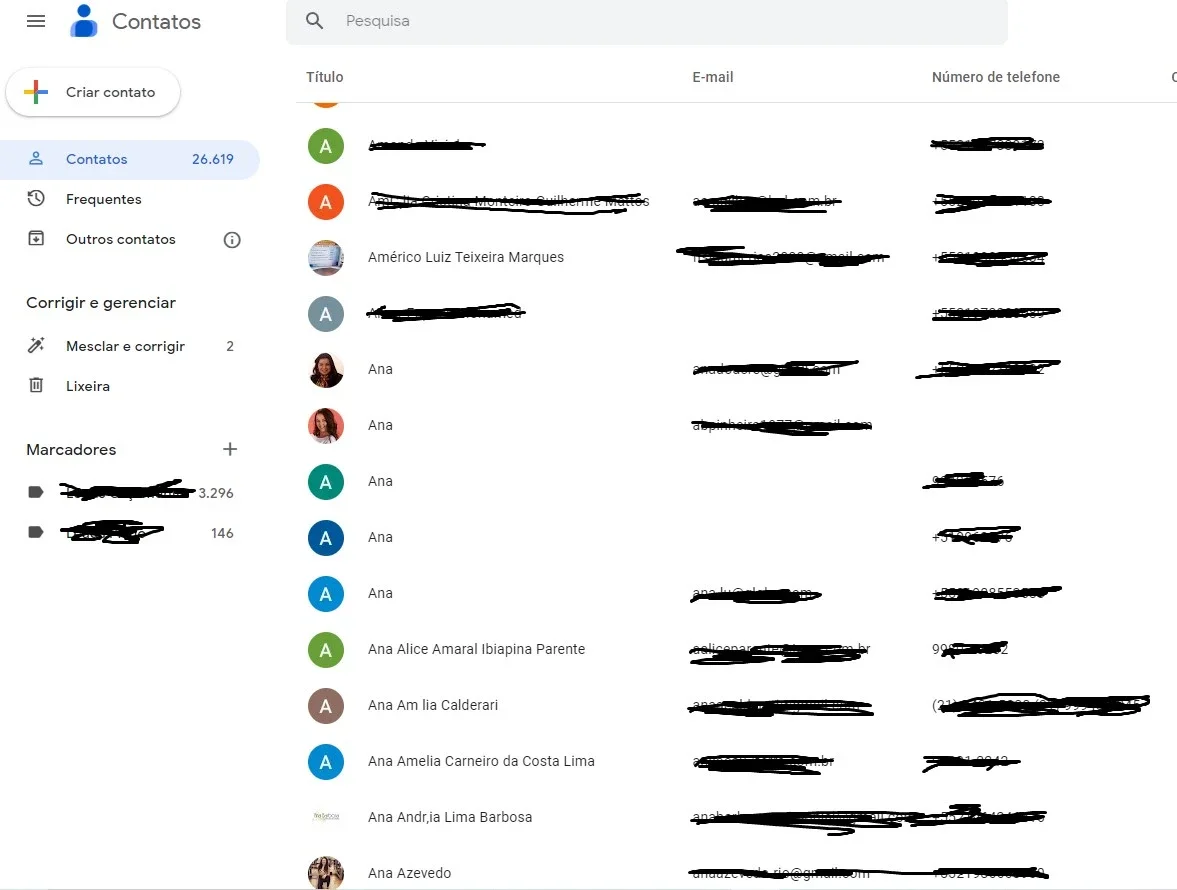The width and height of the screenshot is (1177, 890).
Task: Click into the Pesquisa search field
Action: pyautogui.click(x=646, y=21)
